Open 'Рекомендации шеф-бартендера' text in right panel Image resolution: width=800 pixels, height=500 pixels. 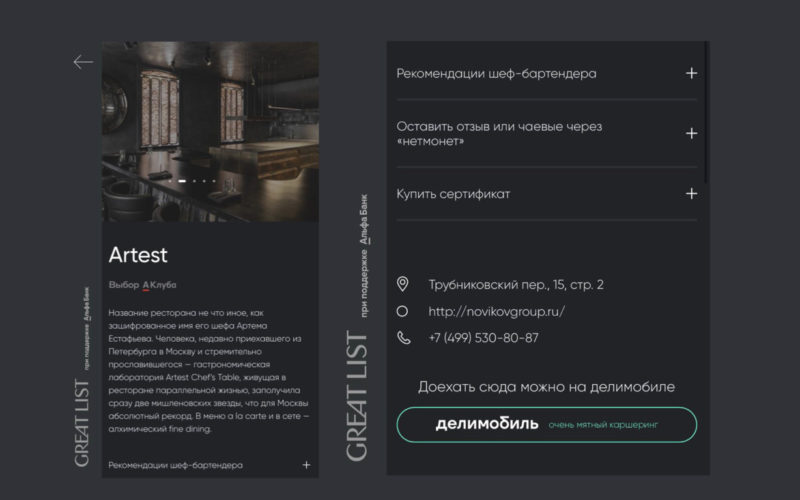(496, 73)
